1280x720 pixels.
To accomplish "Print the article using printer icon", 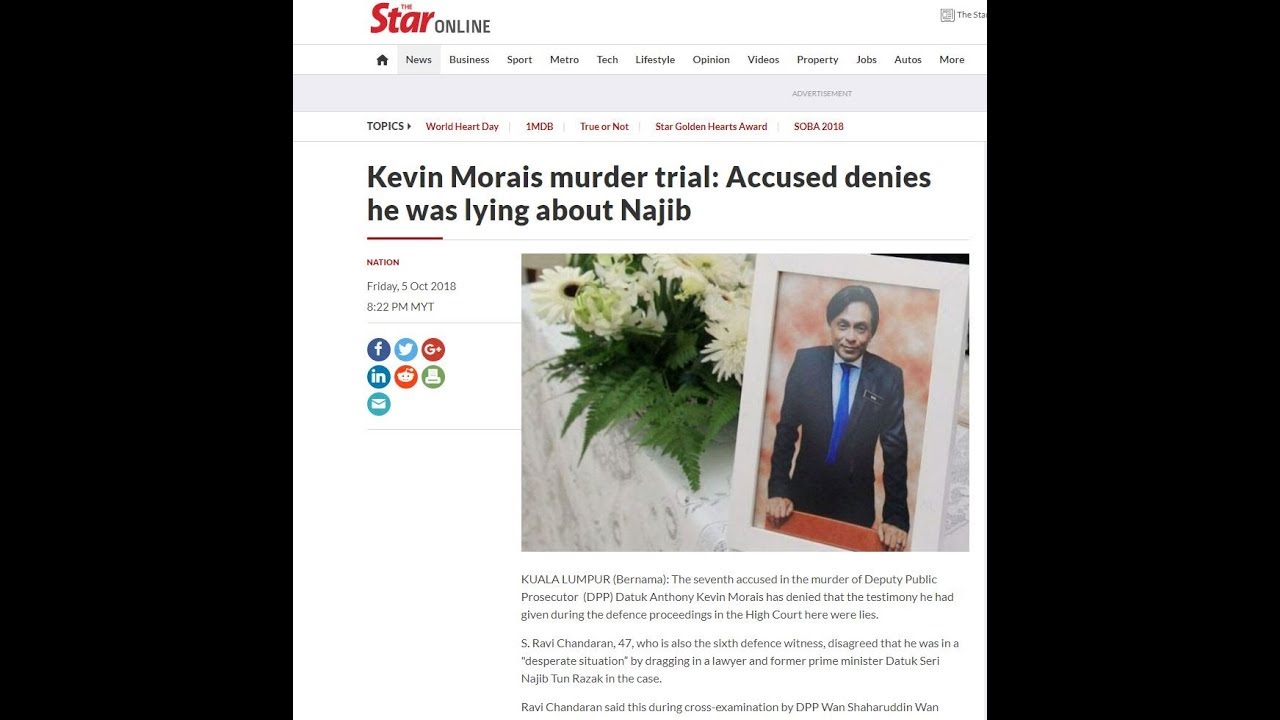I will pos(433,377).
